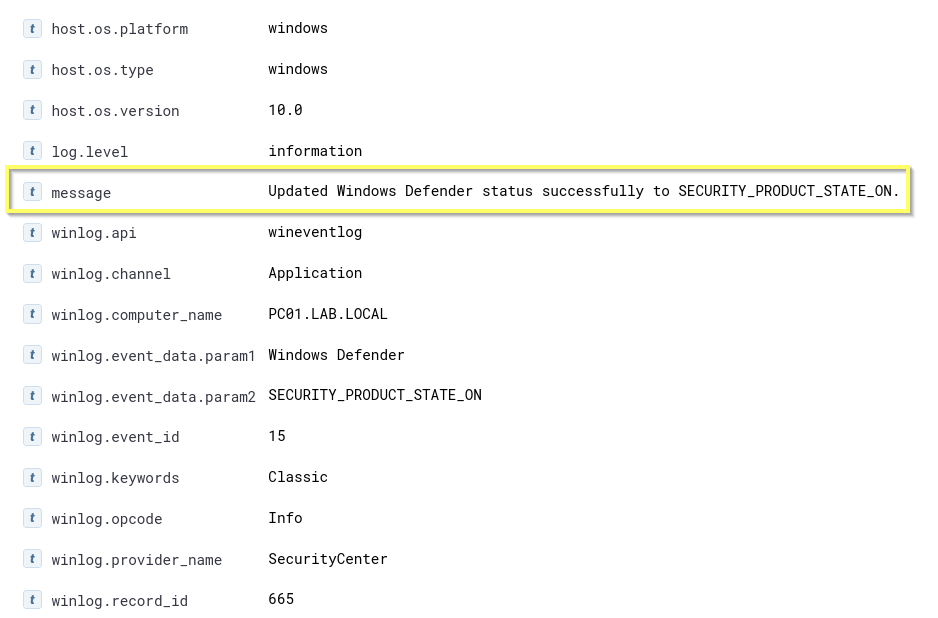Screen dimensions: 938x618
Task: Click the wineventlog value of winlog.api
Action: point(315,232)
